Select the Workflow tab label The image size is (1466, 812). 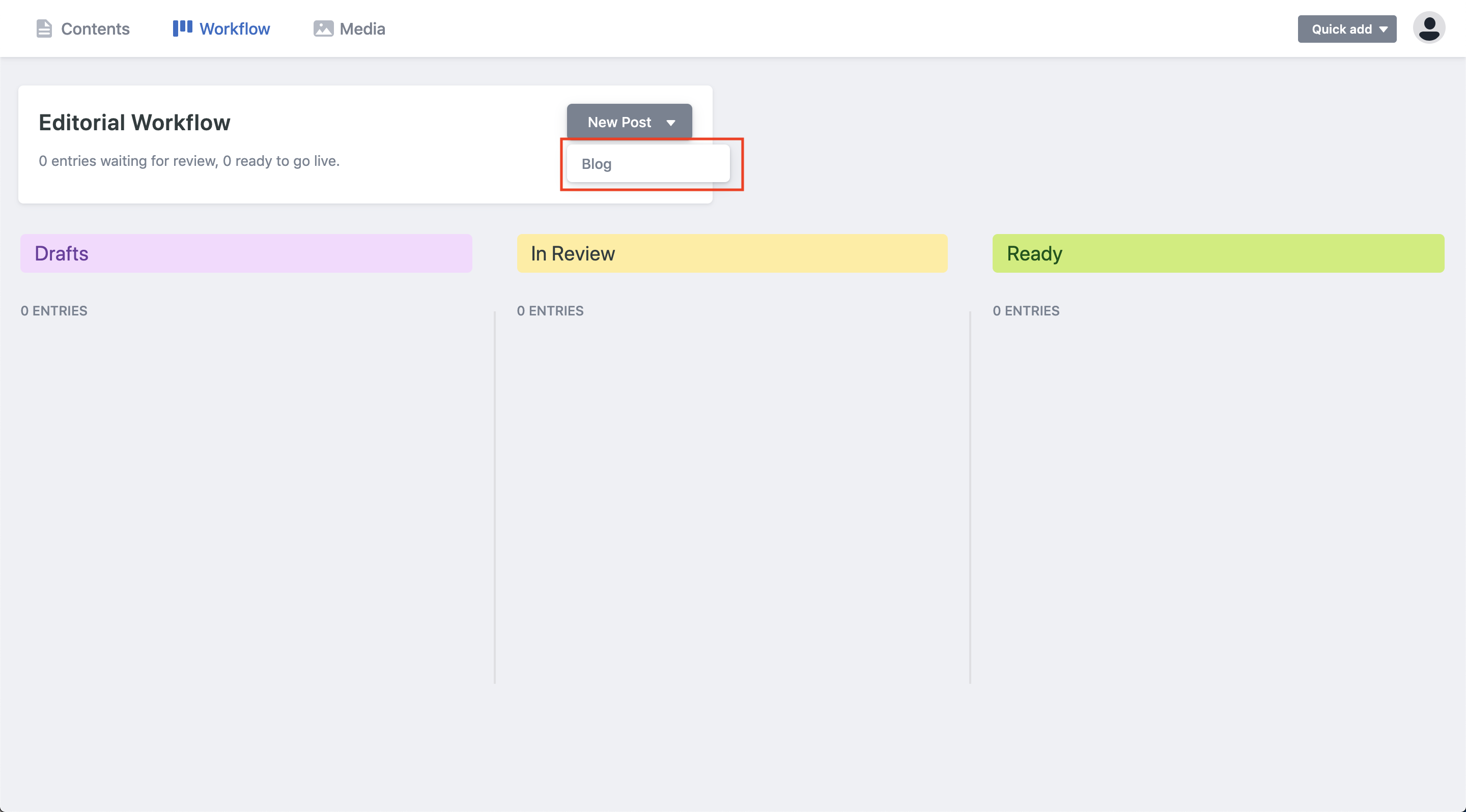point(235,28)
